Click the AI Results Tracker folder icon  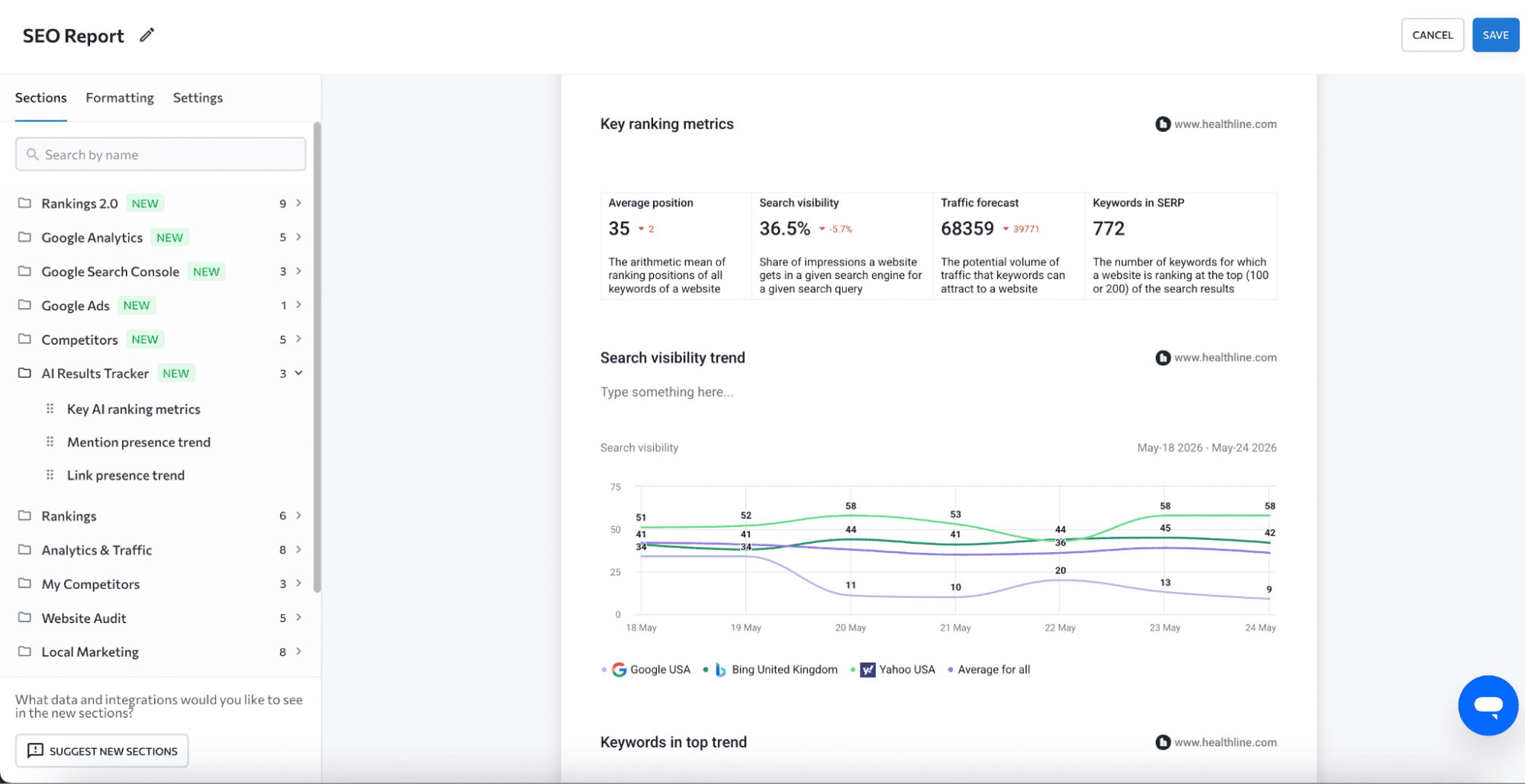[x=24, y=373]
